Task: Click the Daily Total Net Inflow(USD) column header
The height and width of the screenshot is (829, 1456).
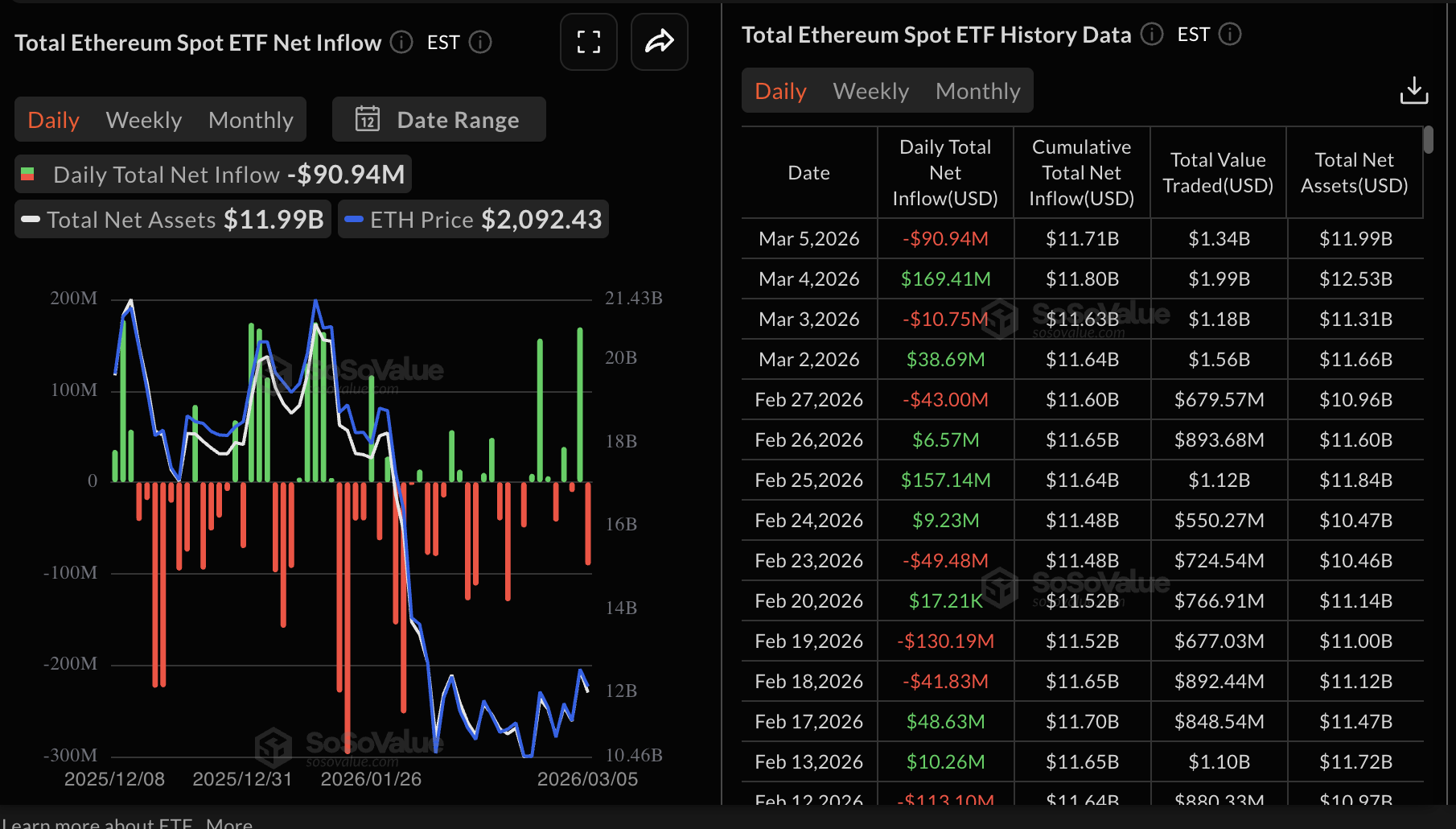Action: [945, 173]
